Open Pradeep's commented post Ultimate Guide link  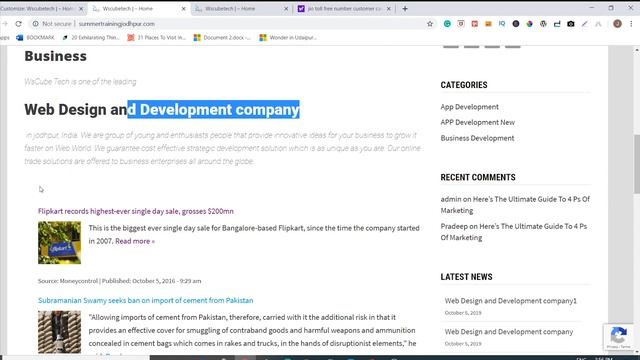pos(513,232)
